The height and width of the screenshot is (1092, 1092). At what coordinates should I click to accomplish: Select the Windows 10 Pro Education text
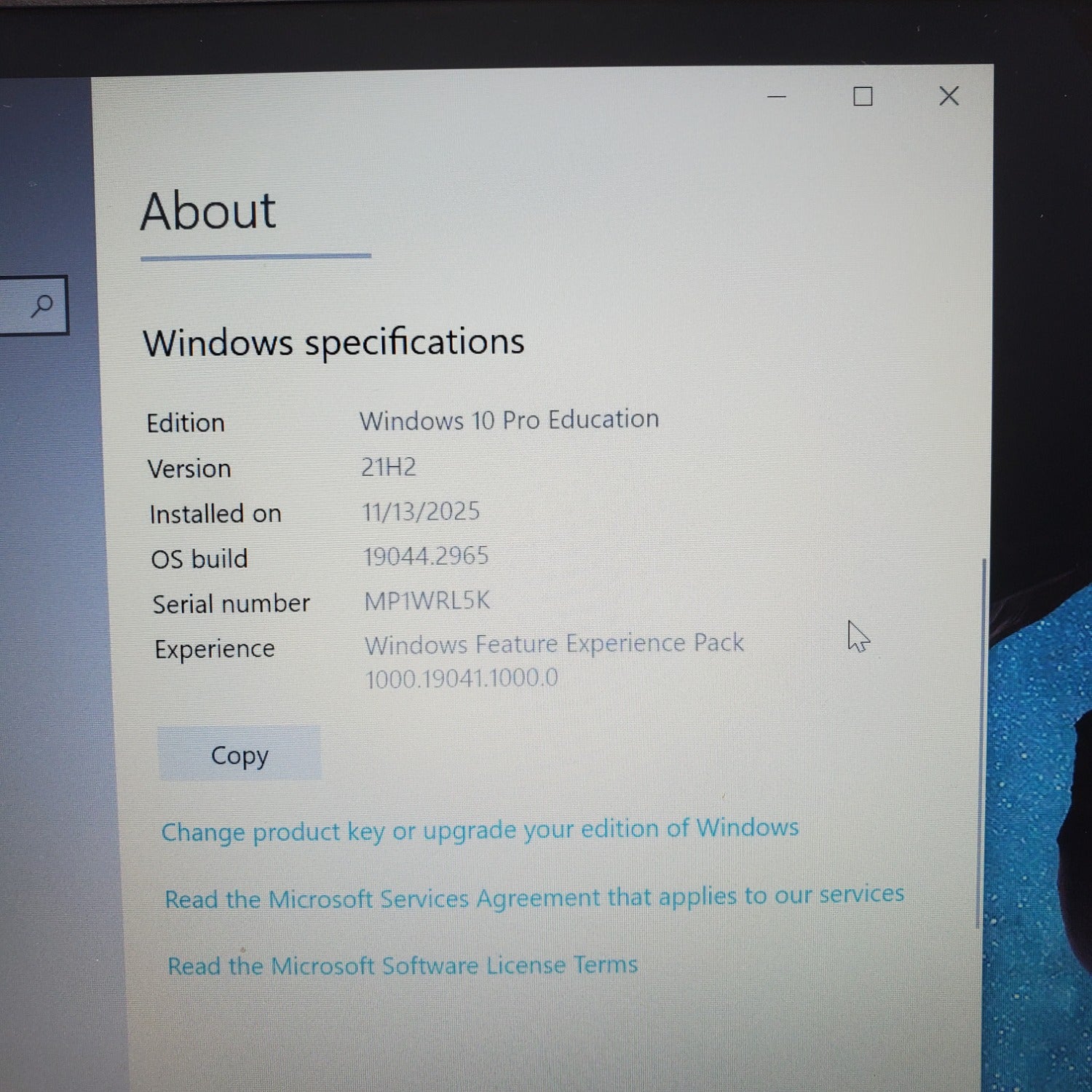[509, 420]
